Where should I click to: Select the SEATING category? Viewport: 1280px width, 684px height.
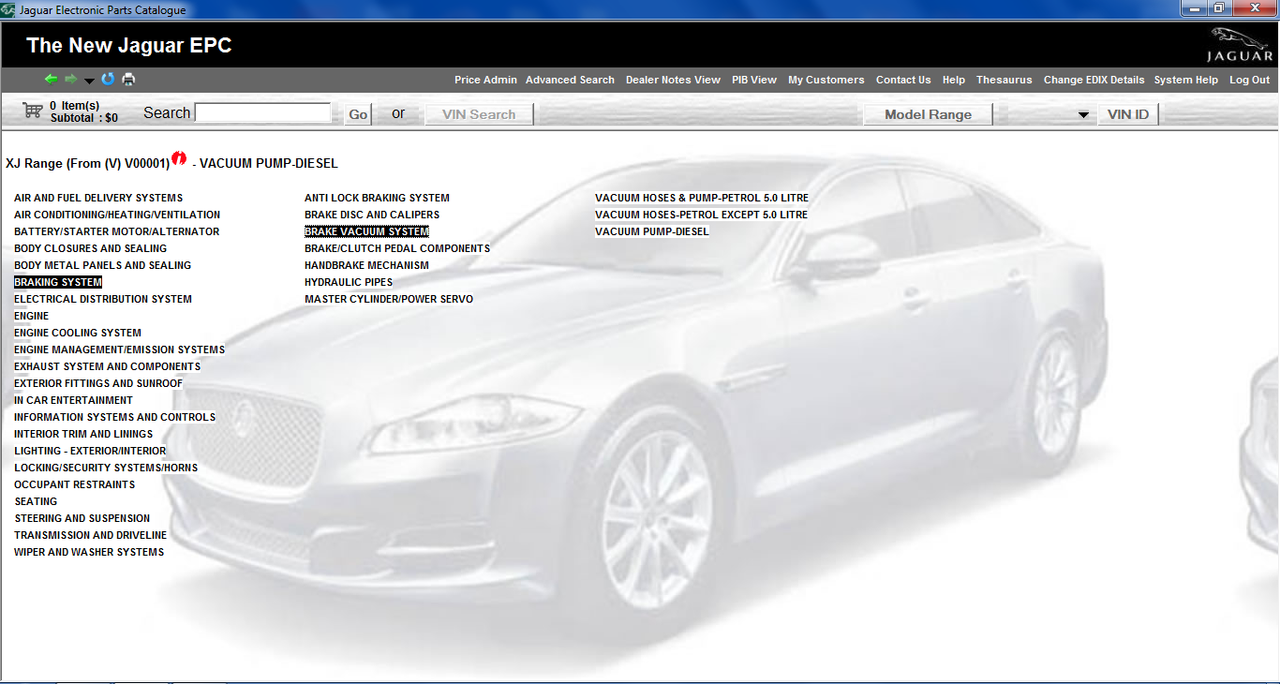[36, 502]
